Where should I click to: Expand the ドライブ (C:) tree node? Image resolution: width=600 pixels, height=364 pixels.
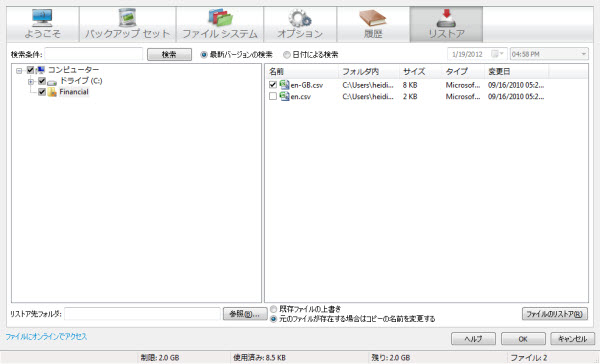[31, 82]
